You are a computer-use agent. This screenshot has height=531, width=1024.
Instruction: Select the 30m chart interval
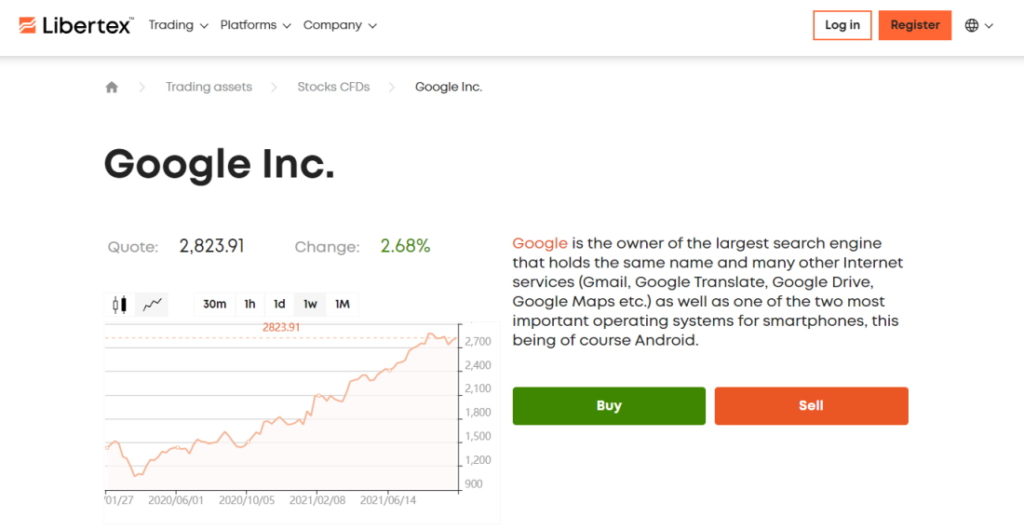coord(214,304)
